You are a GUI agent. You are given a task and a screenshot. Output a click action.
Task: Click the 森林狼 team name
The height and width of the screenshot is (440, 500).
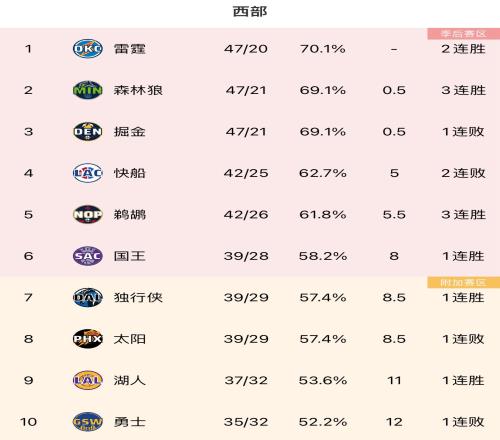click(x=138, y=90)
